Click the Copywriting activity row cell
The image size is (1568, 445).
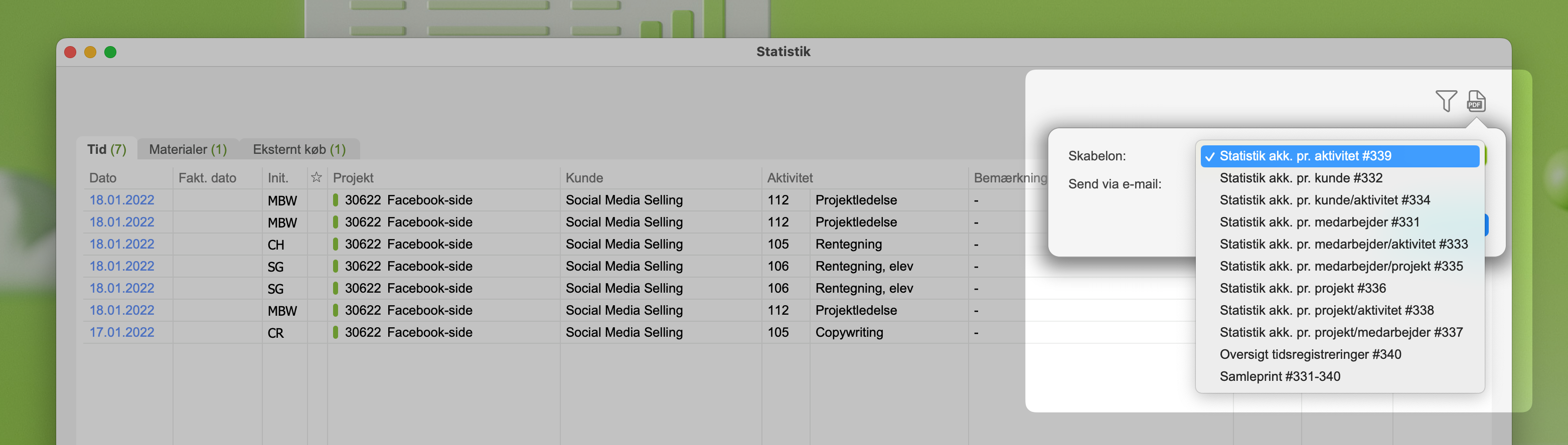(x=849, y=333)
